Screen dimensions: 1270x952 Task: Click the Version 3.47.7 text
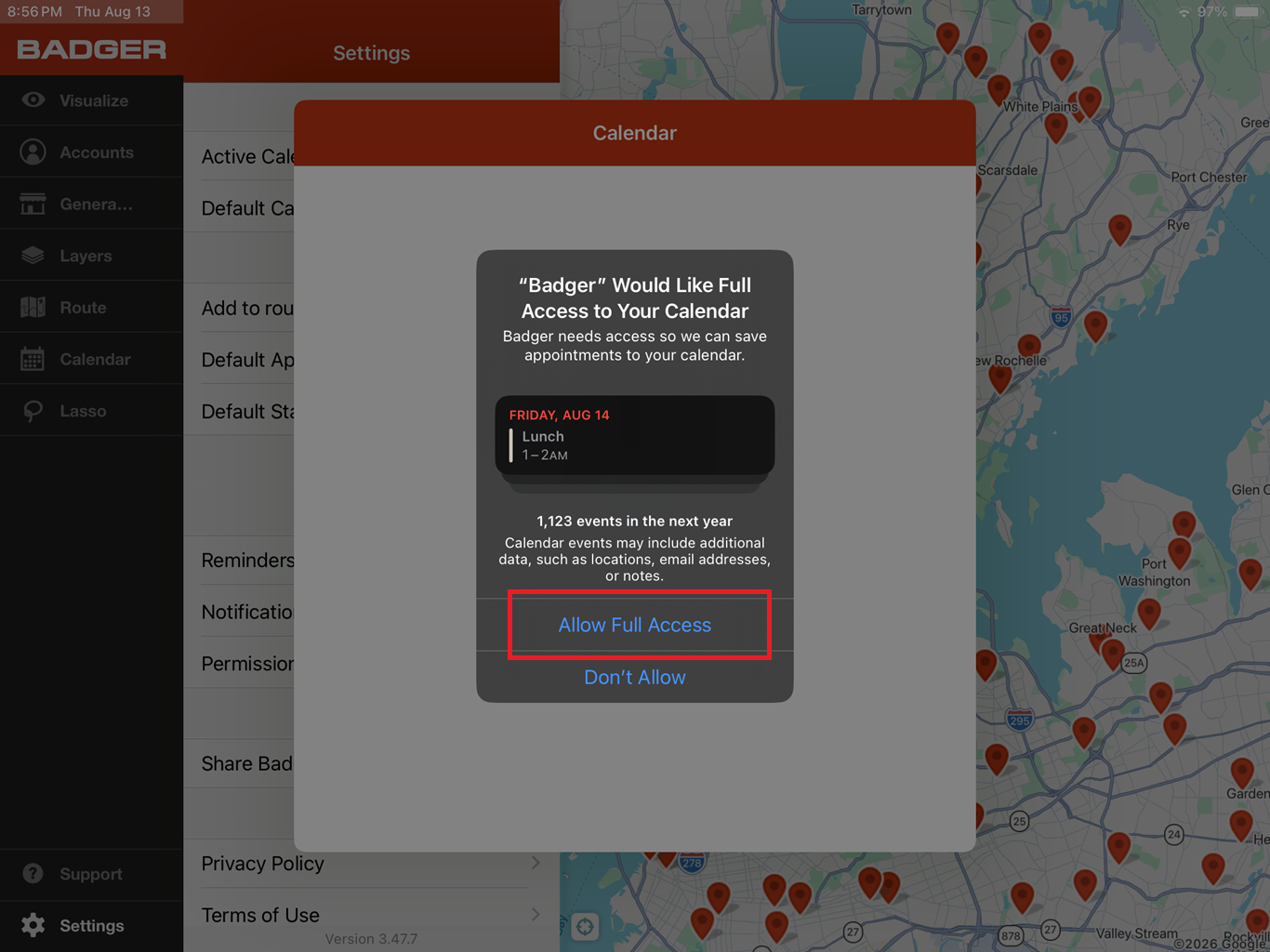point(371,939)
